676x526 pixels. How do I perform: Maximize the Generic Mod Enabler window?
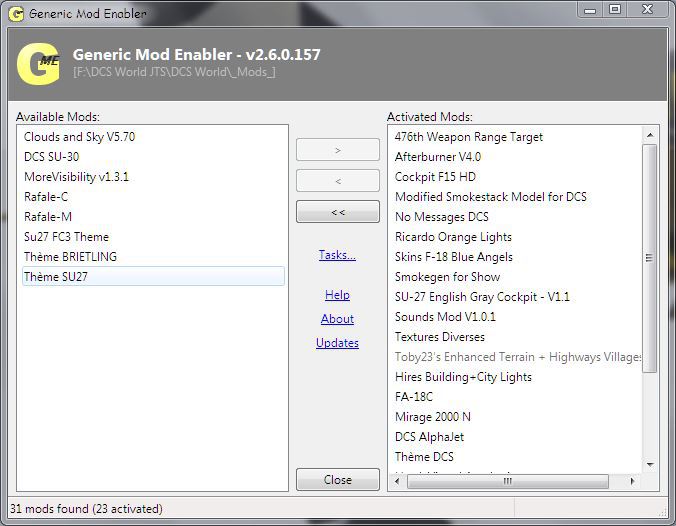pyautogui.click(x=614, y=9)
